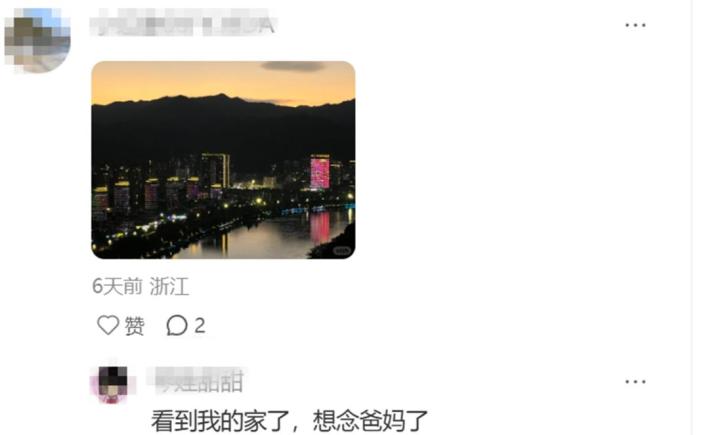The width and height of the screenshot is (709, 435).
Task: Open replies via the speech bubble icon
Action: 176,325
